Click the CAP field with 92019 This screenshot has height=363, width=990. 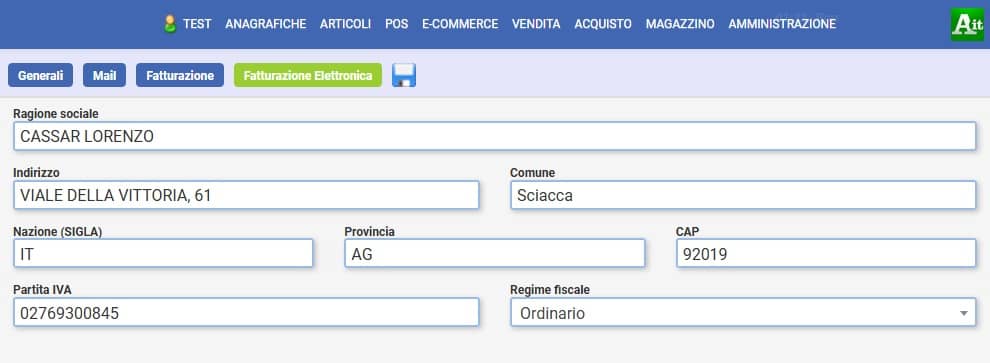(x=826, y=254)
